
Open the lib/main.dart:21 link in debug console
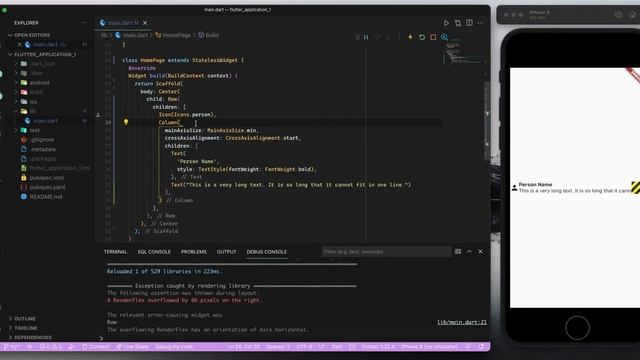(462, 322)
